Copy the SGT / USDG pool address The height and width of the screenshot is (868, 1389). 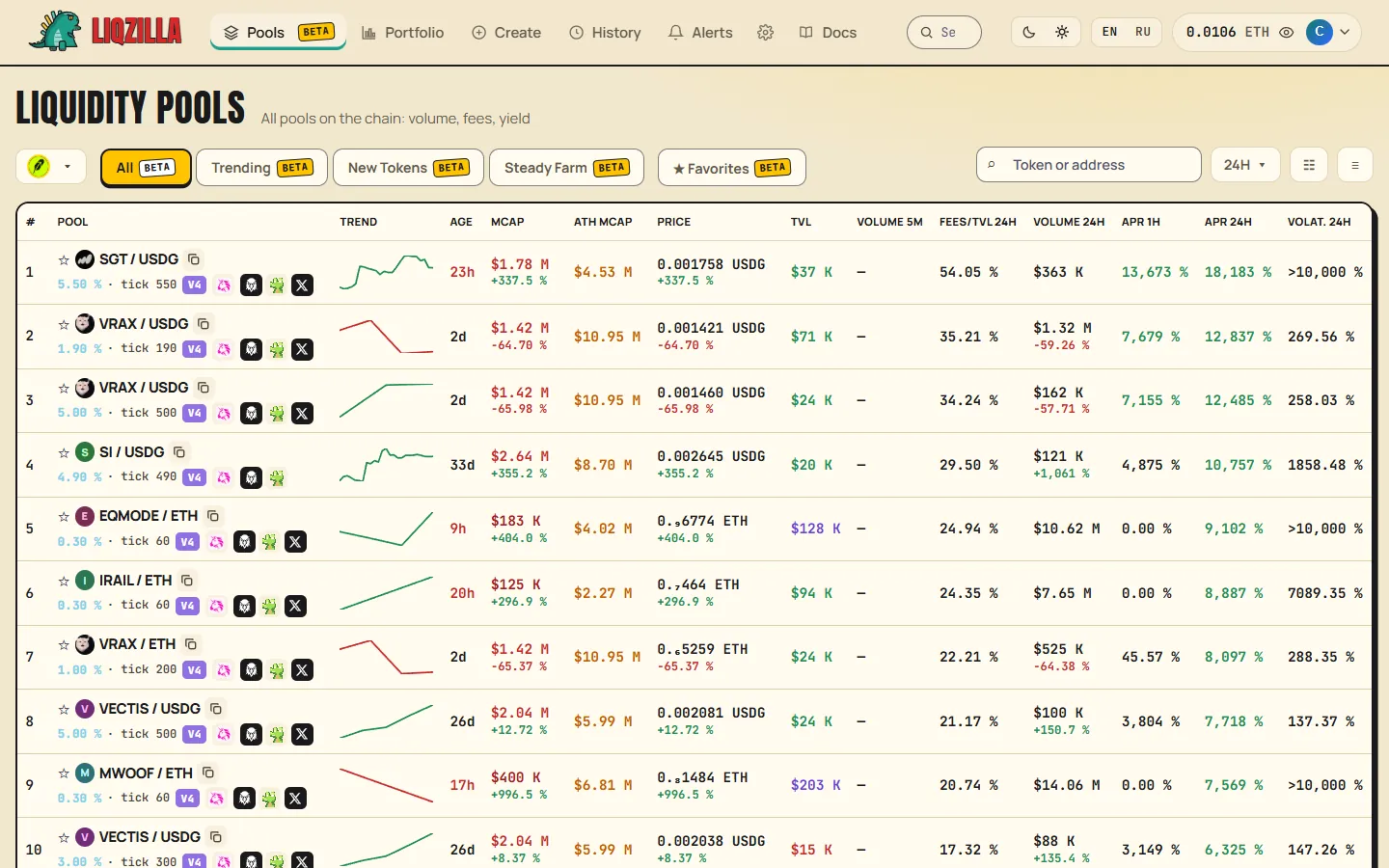(x=194, y=259)
